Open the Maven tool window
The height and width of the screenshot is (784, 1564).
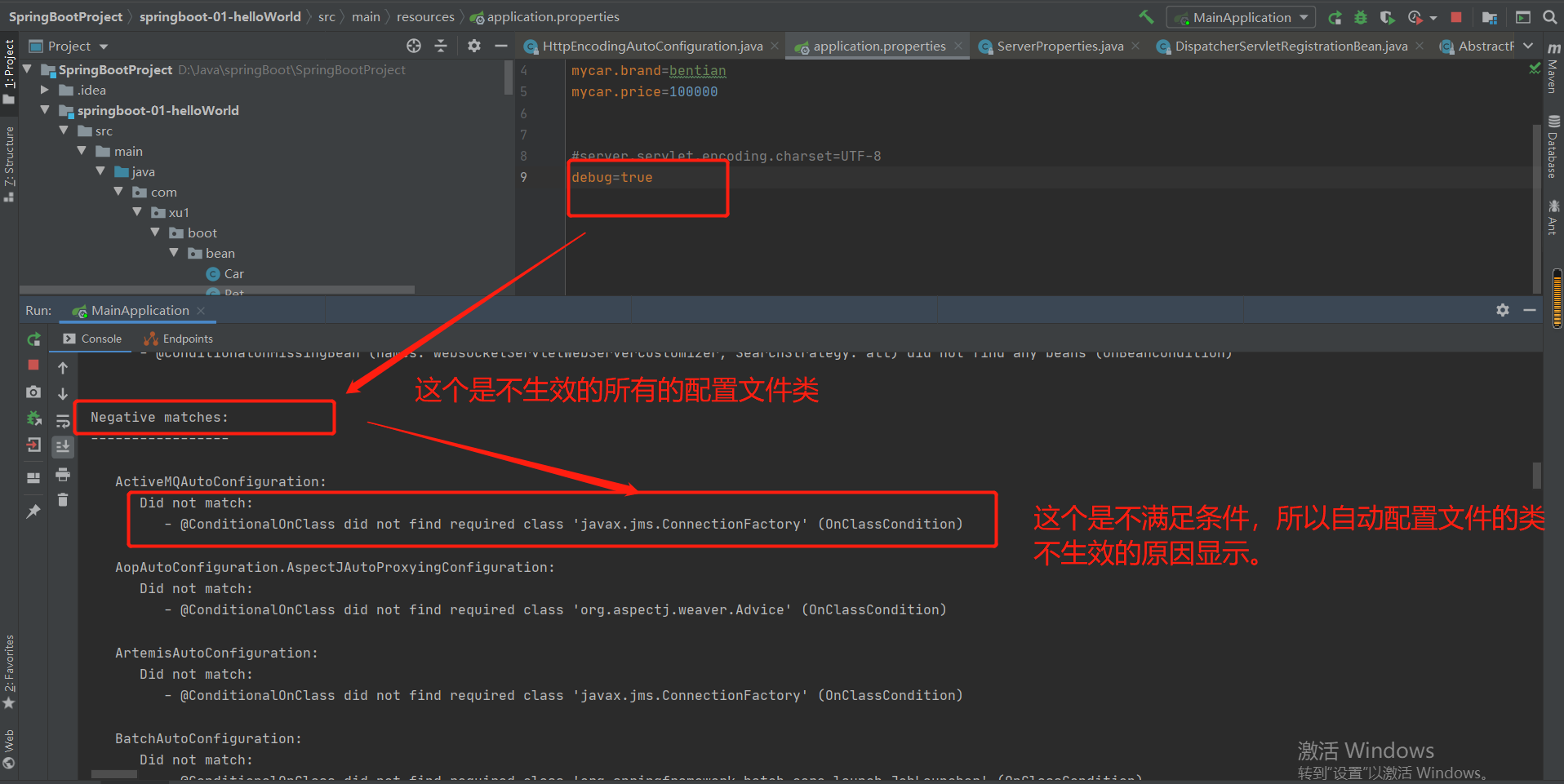point(1553,67)
